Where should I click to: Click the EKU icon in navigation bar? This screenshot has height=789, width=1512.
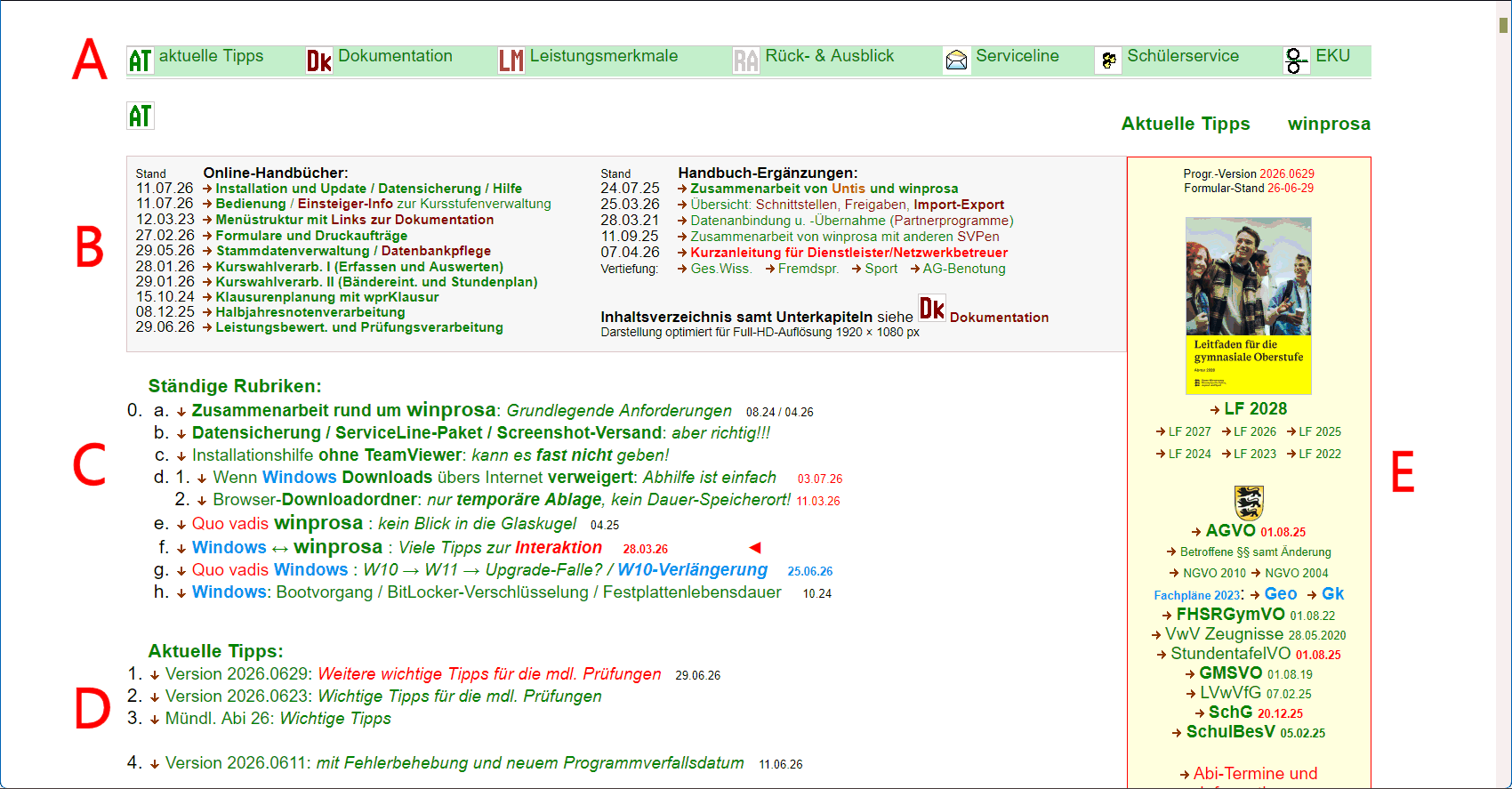click(1297, 60)
